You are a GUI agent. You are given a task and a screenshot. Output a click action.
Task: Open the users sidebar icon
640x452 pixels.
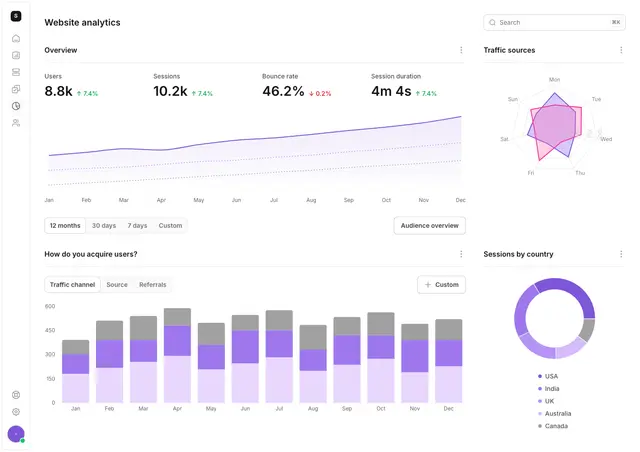tap(16, 123)
